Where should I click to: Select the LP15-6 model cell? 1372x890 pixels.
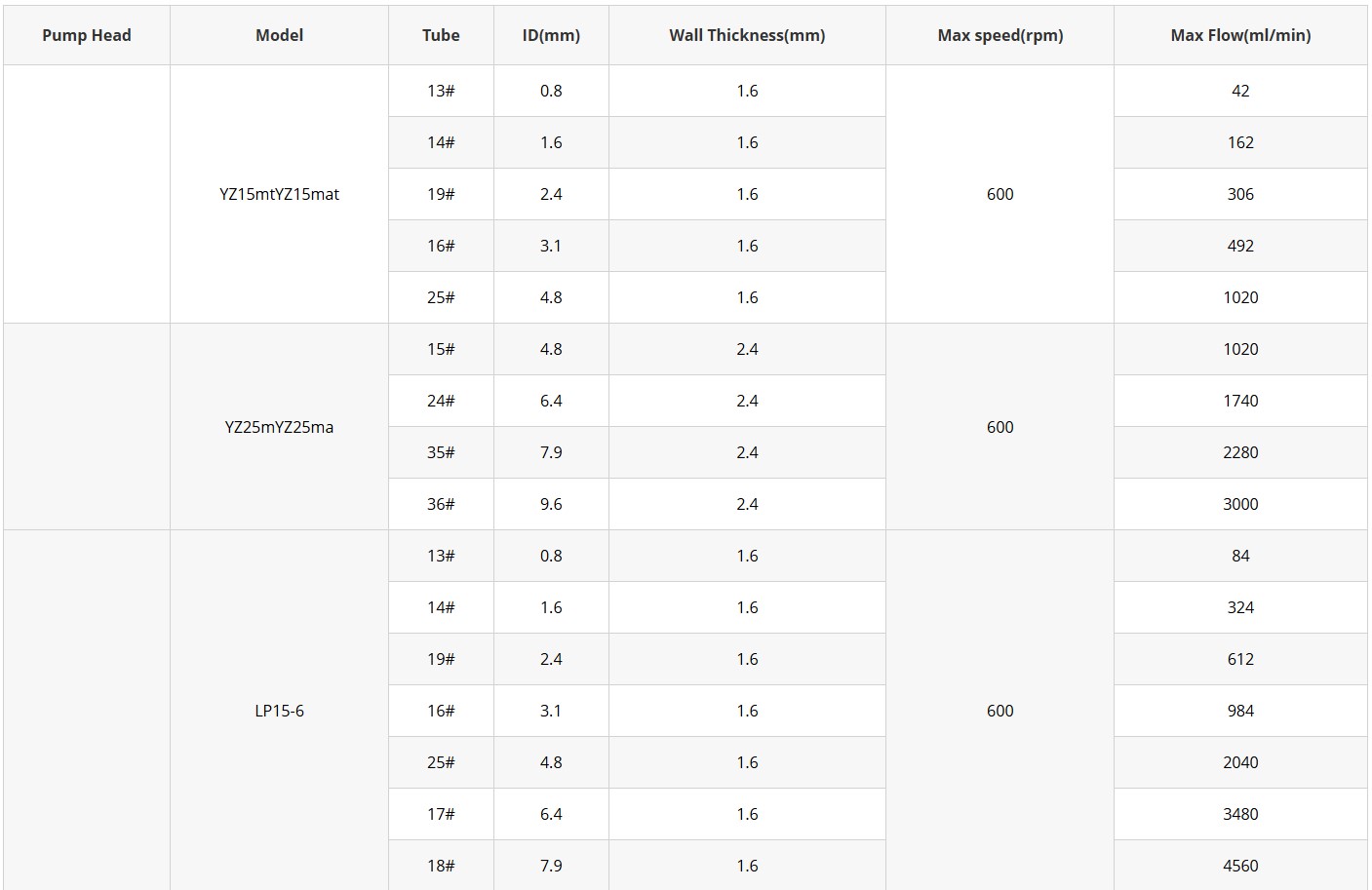click(x=279, y=711)
